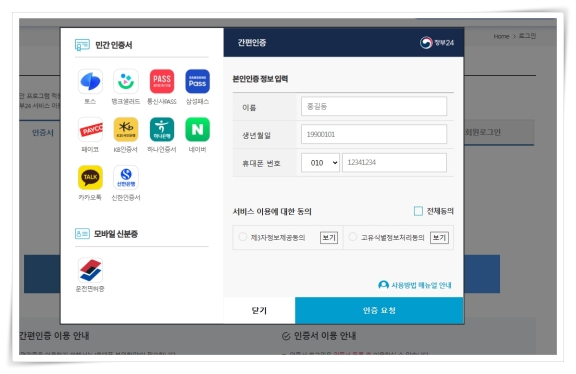Select the red PASS (통신사PASS) icon

click(x=162, y=81)
